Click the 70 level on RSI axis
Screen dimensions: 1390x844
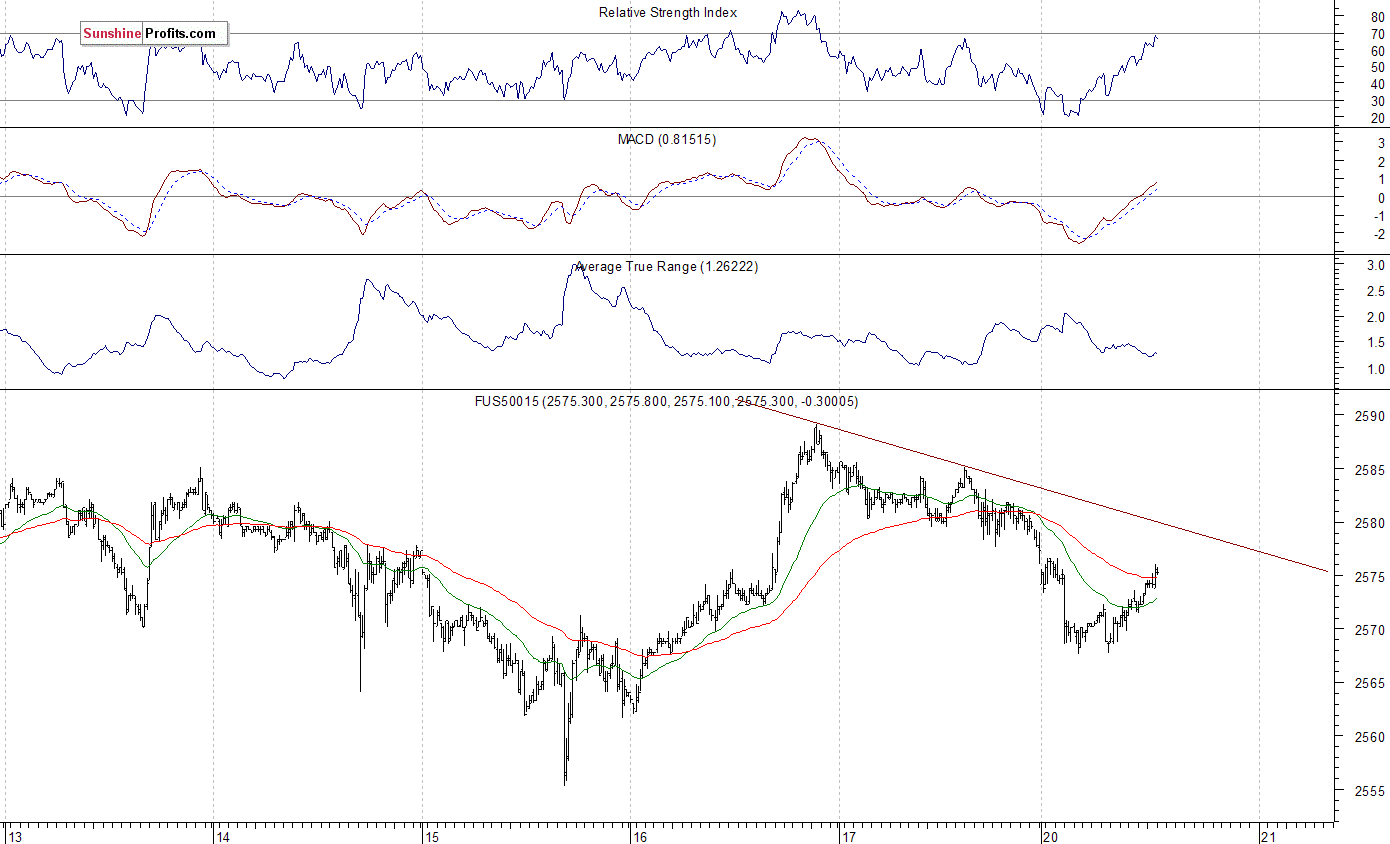[x=1377, y=34]
